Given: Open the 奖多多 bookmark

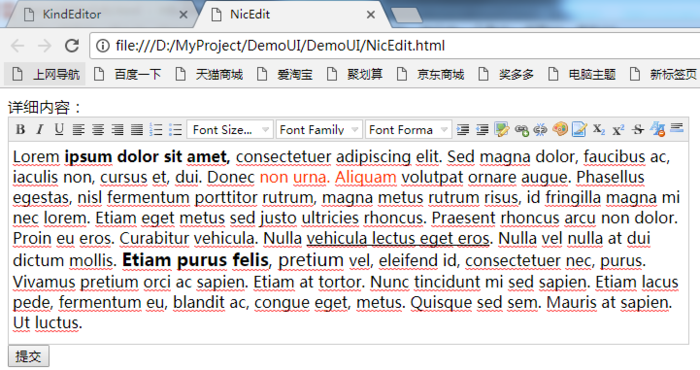Looking at the screenshot, I should point(506,74).
